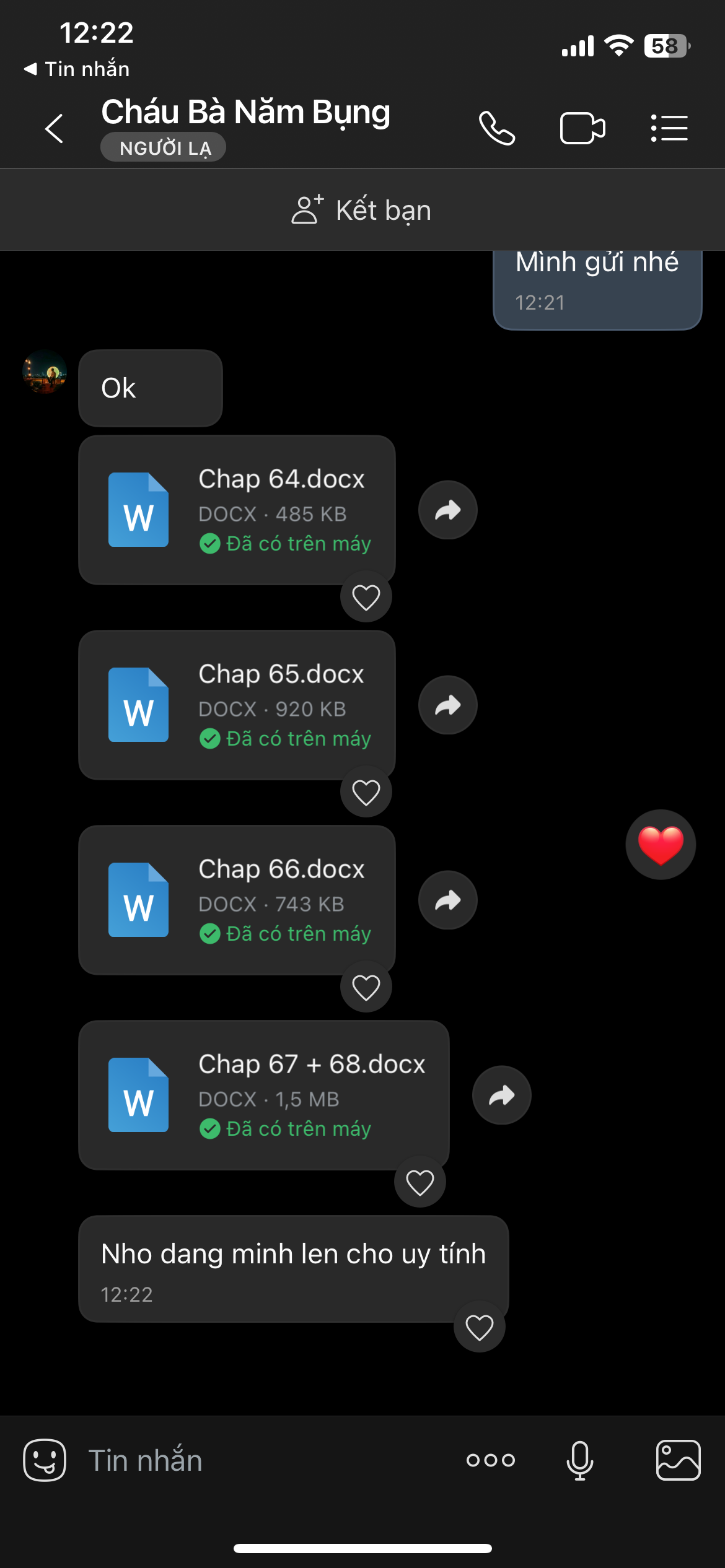Forward the Chap 64.docx file
Screen dimensions: 725x1568
448,510
